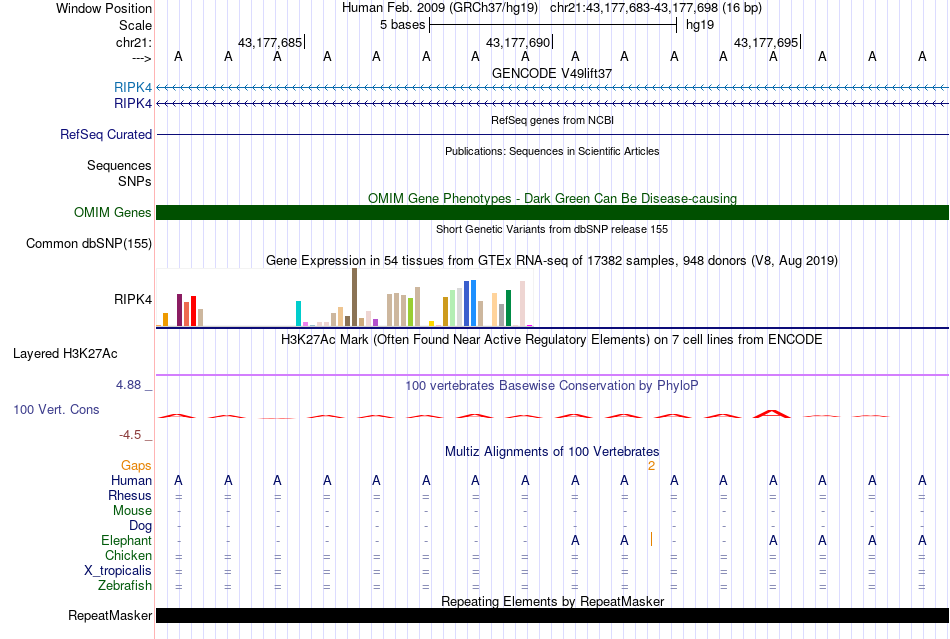Select the Human species label

(x=131, y=480)
